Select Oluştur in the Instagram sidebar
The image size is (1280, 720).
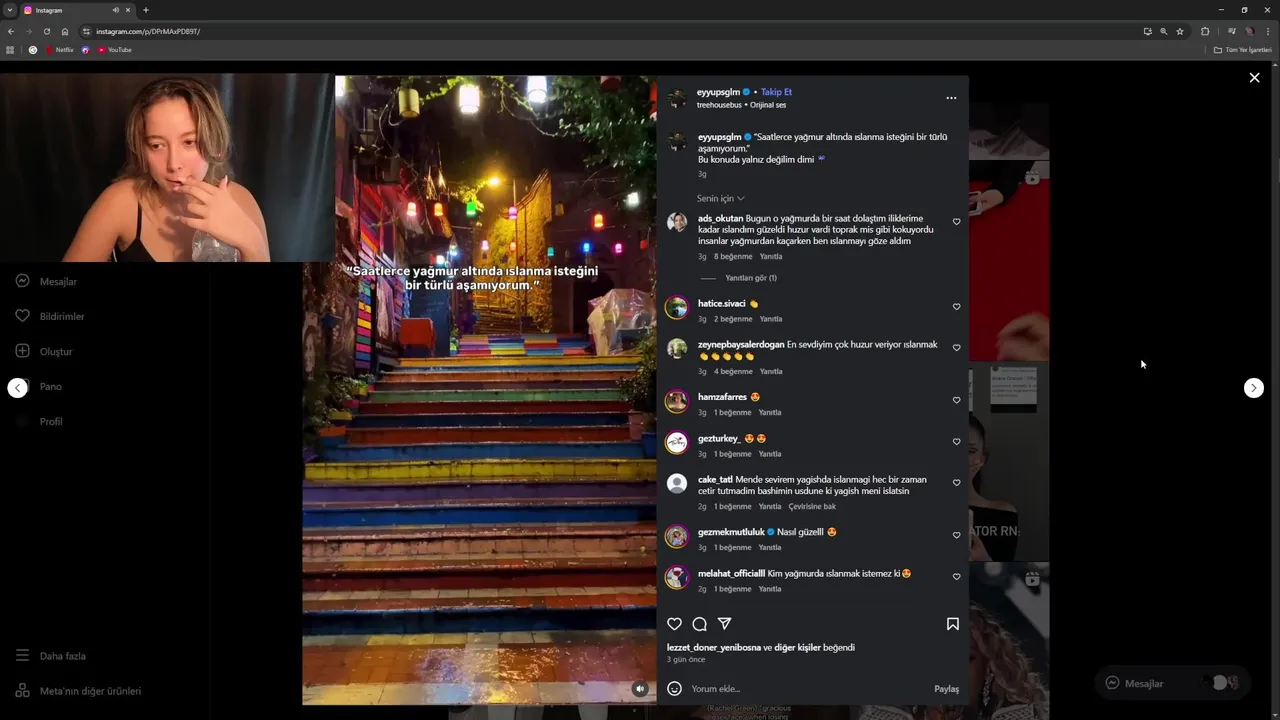(44, 352)
